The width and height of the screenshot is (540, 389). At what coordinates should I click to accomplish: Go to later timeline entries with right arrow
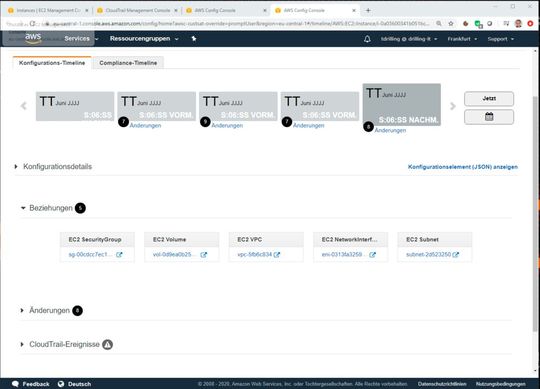point(453,106)
